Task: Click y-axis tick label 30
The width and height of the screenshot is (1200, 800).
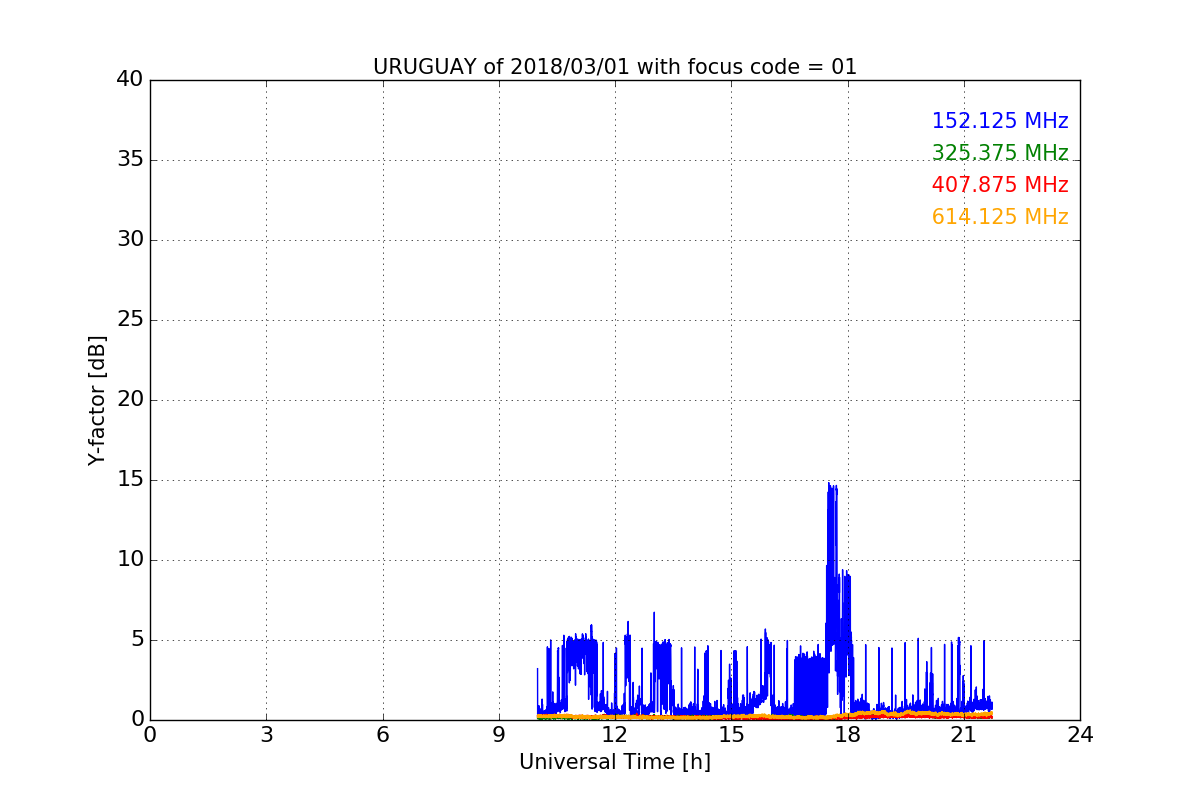Action: click(x=130, y=240)
